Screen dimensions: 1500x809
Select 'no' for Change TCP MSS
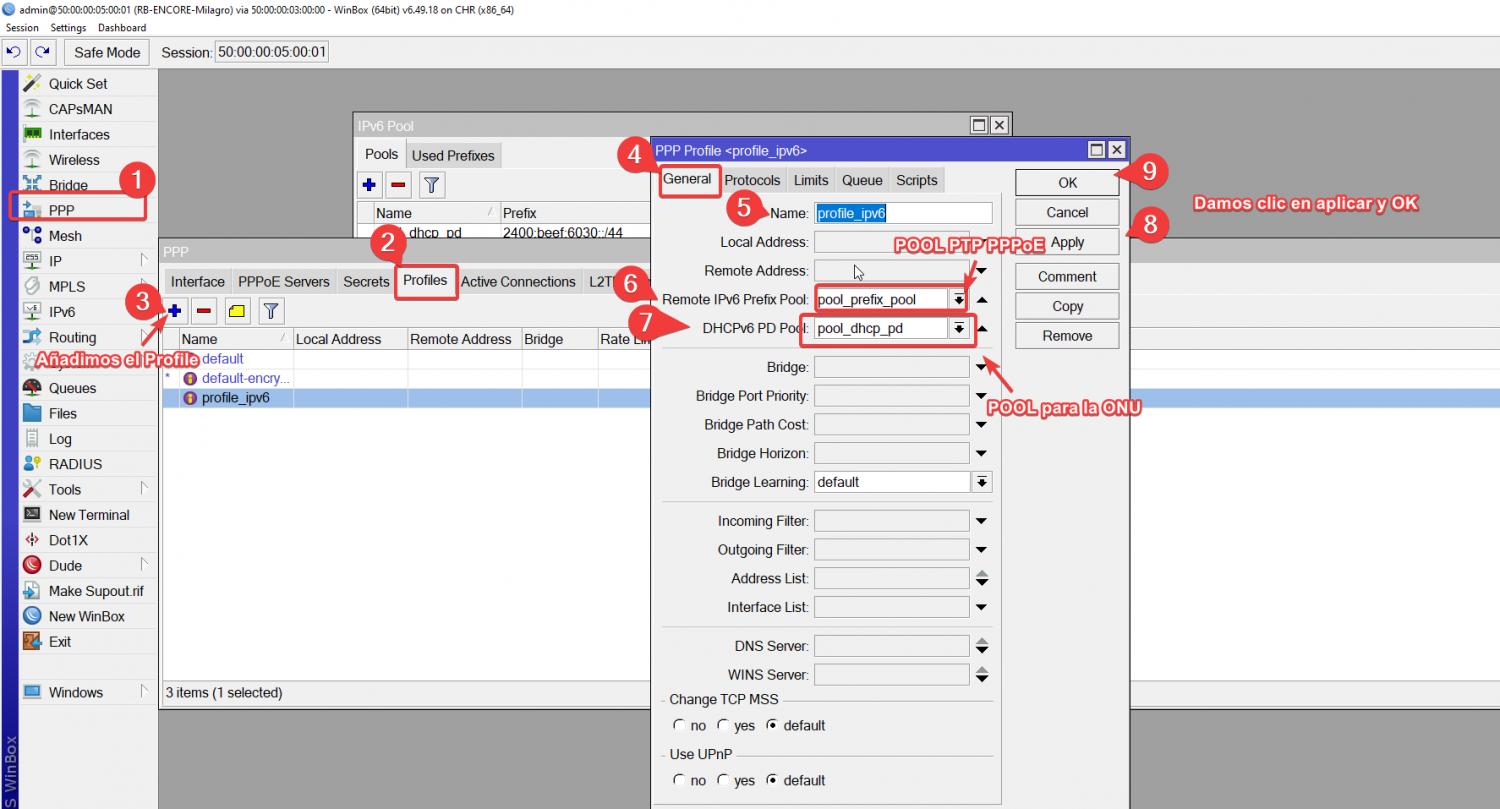(680, 725)
